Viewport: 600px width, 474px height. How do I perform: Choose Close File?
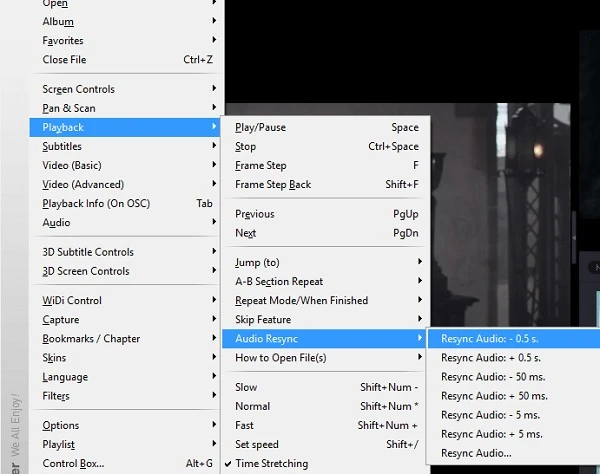124,60
